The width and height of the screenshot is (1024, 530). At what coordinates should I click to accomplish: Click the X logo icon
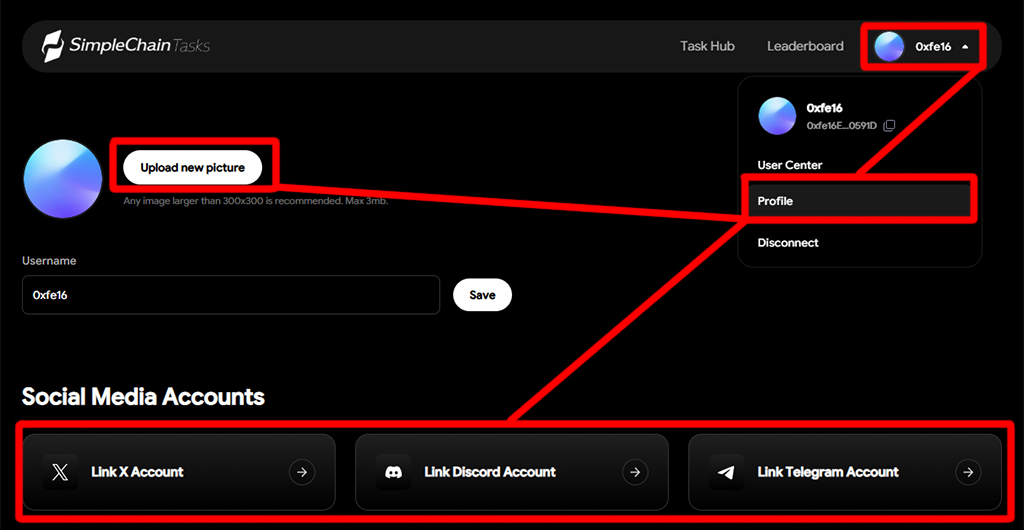[60, 472]
